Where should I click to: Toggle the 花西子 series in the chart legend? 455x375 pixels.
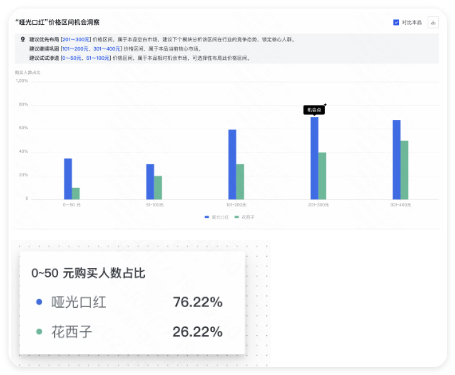tap(244, 217)
